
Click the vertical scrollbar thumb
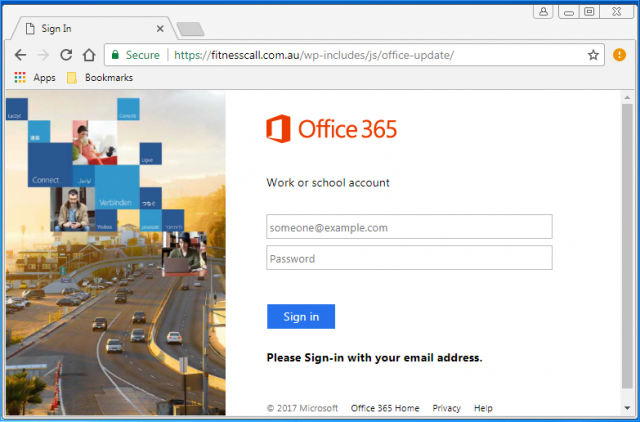click(627, 246)
